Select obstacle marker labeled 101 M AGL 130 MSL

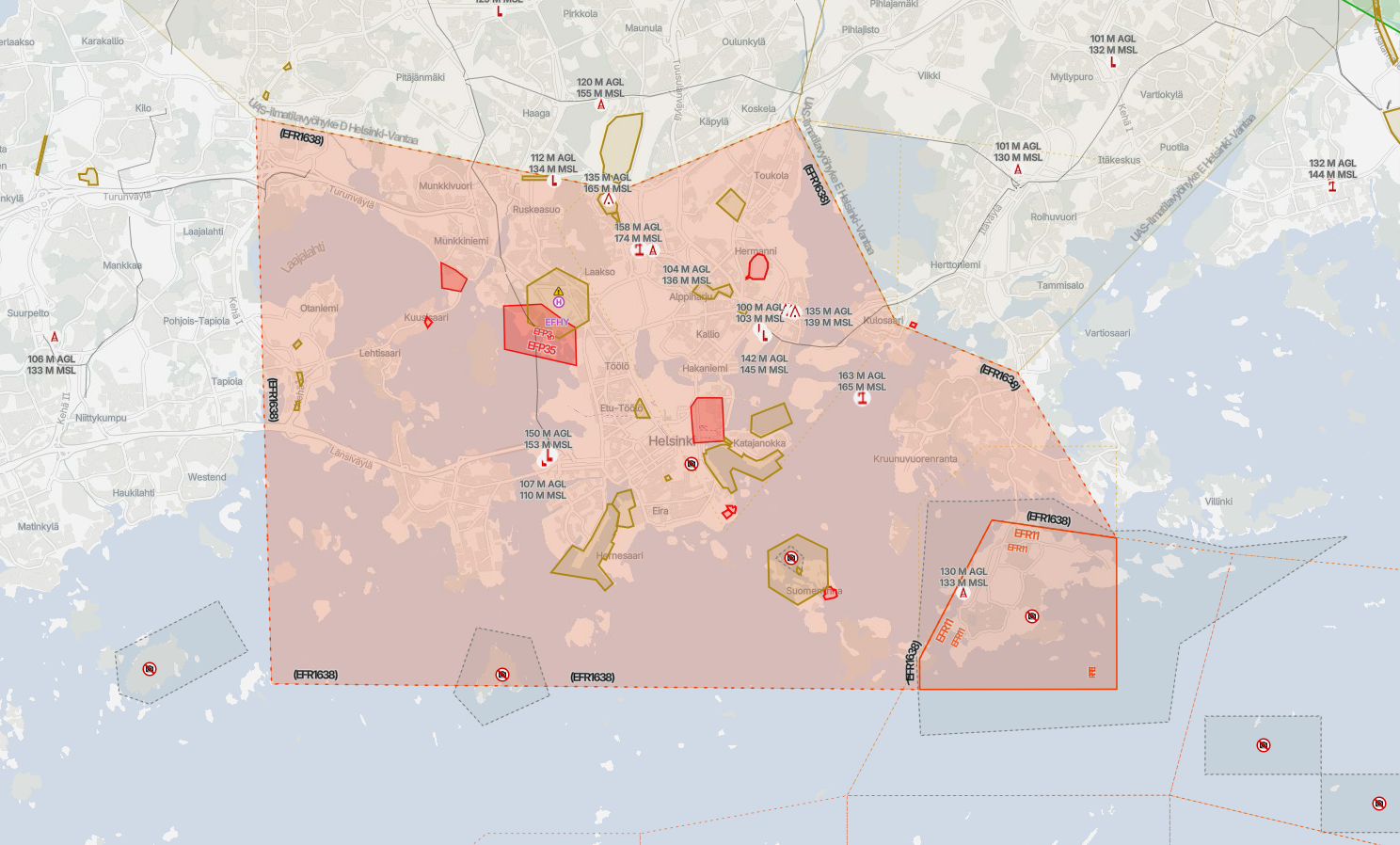tap(1017, 169)
